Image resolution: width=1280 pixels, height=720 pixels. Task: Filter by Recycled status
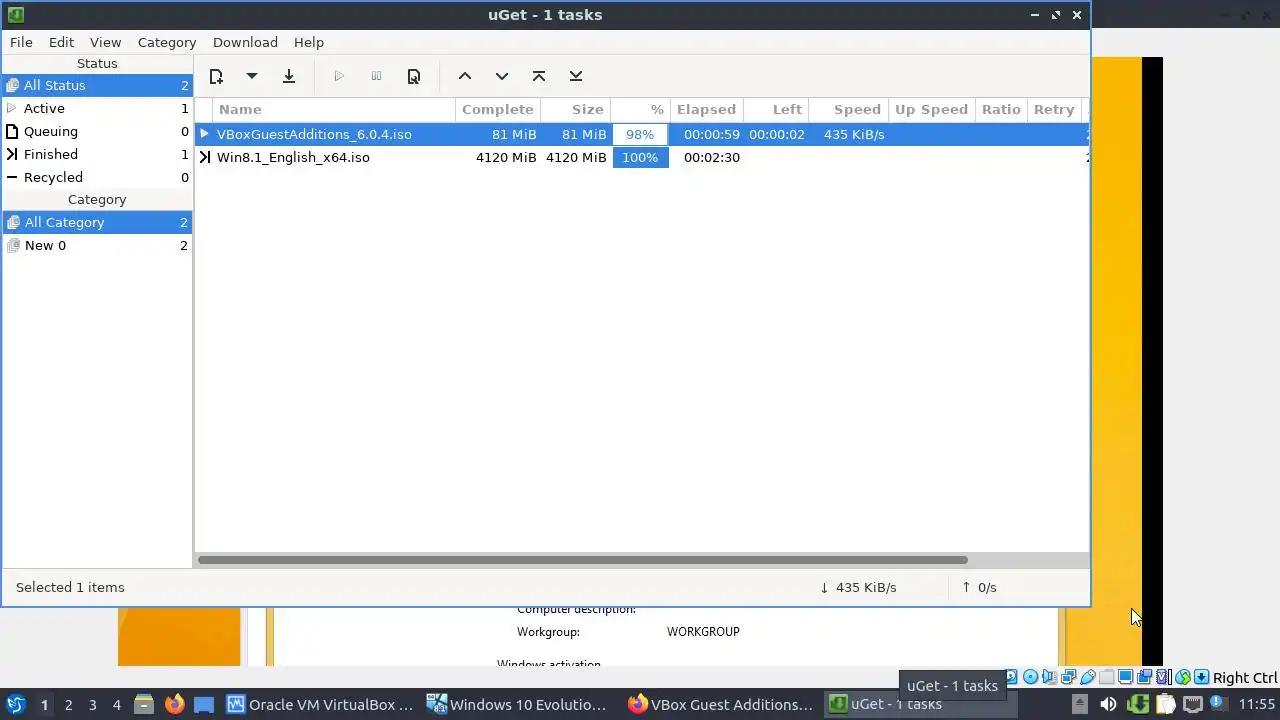pos(97,177)
